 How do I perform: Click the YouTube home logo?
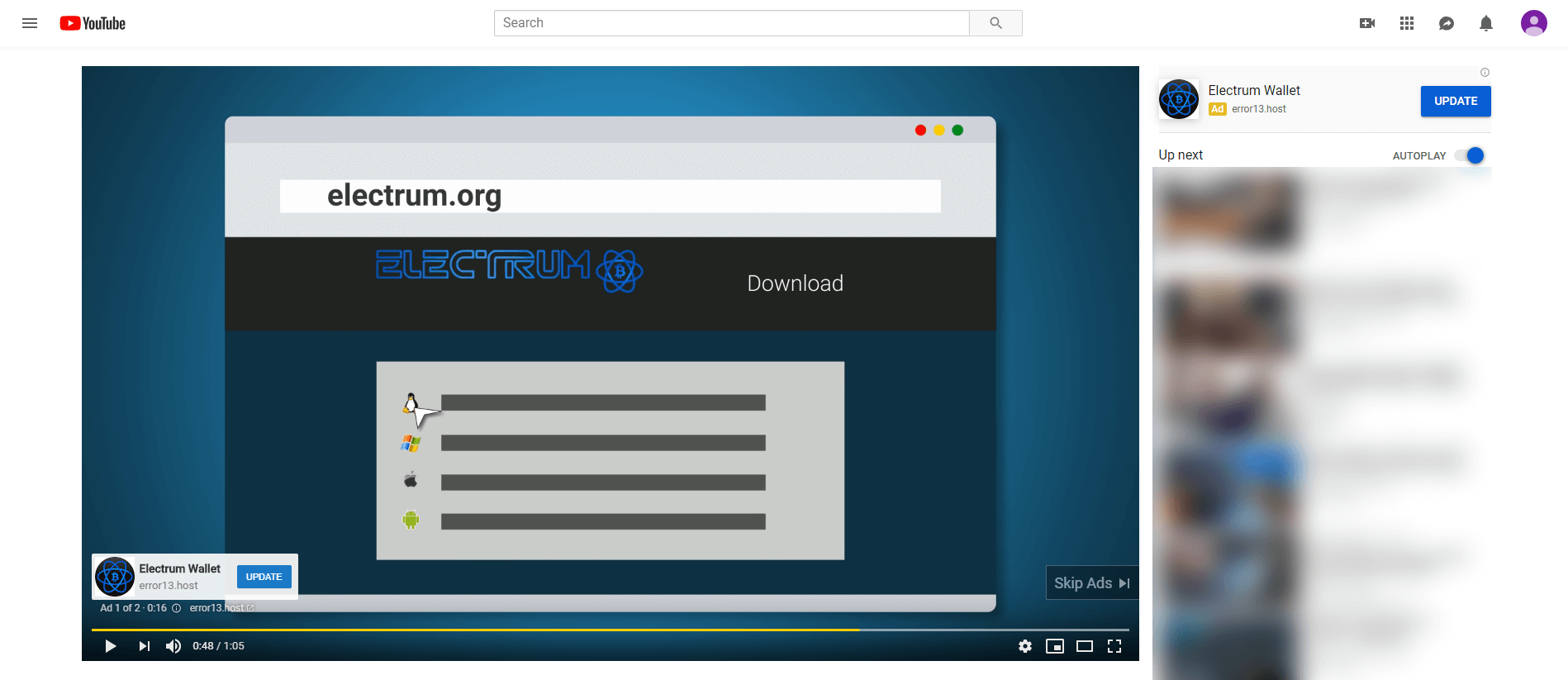tap(93, 23)
